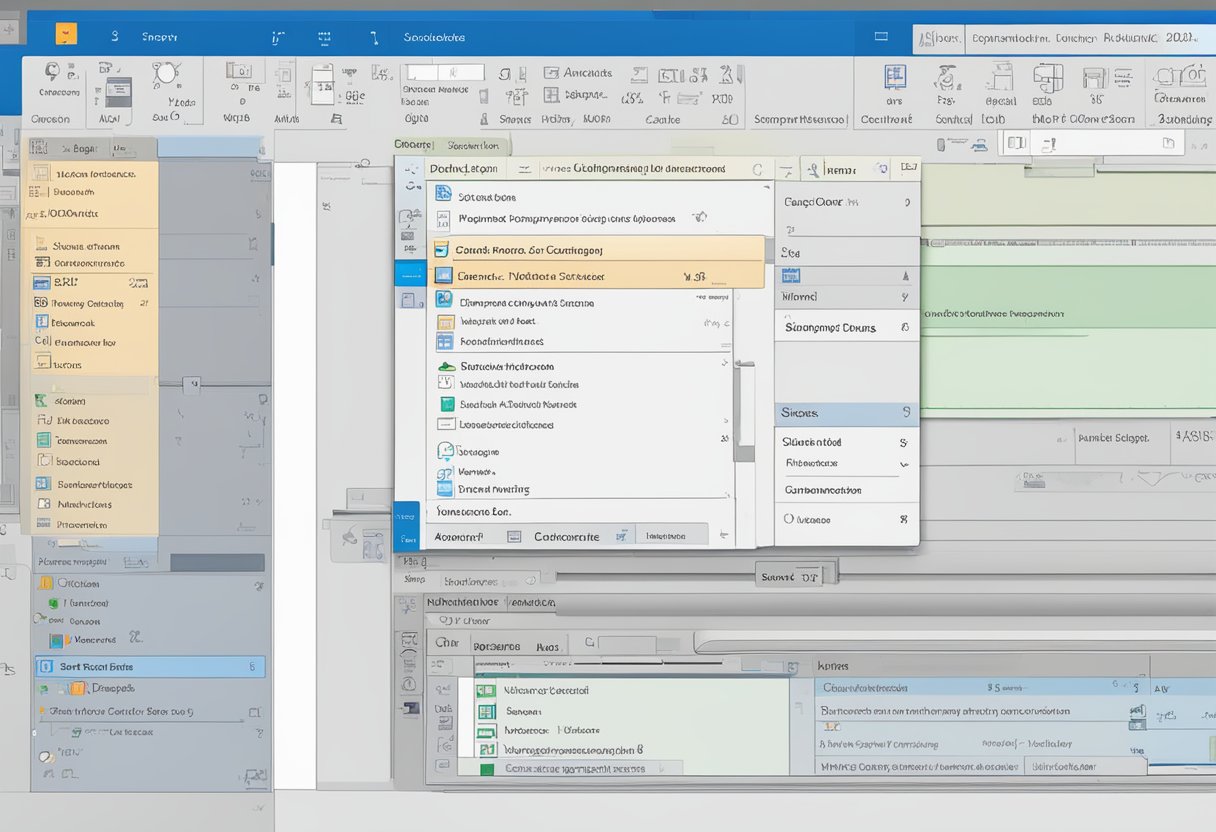Toggle the small checkbox beside the footer confirm button

pos(620,534)
